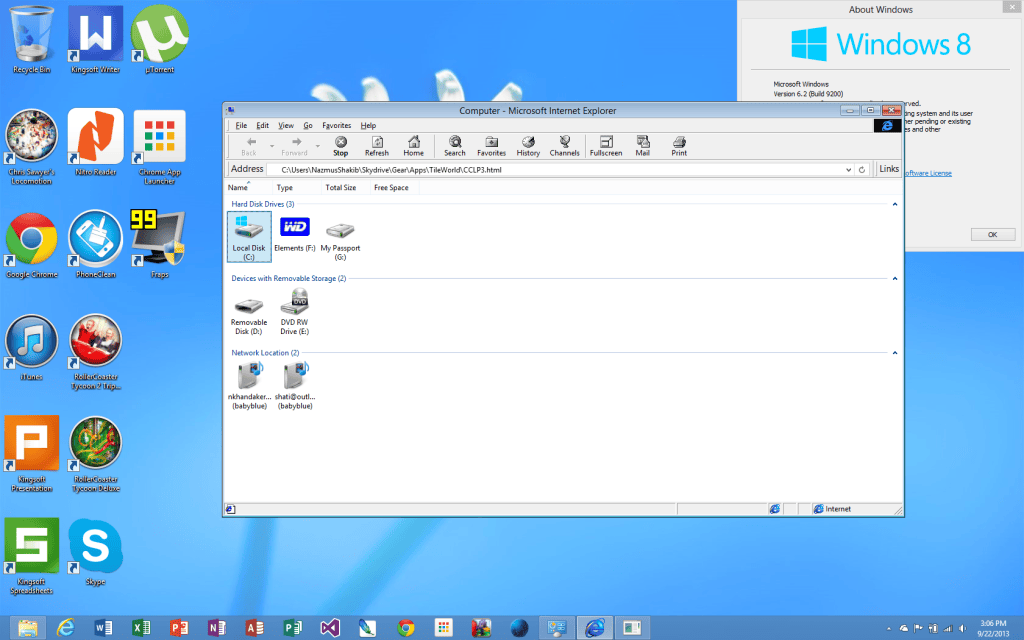Open the File menu
This screenshot has width=1024, height=640.
click(x=241, y=125)
